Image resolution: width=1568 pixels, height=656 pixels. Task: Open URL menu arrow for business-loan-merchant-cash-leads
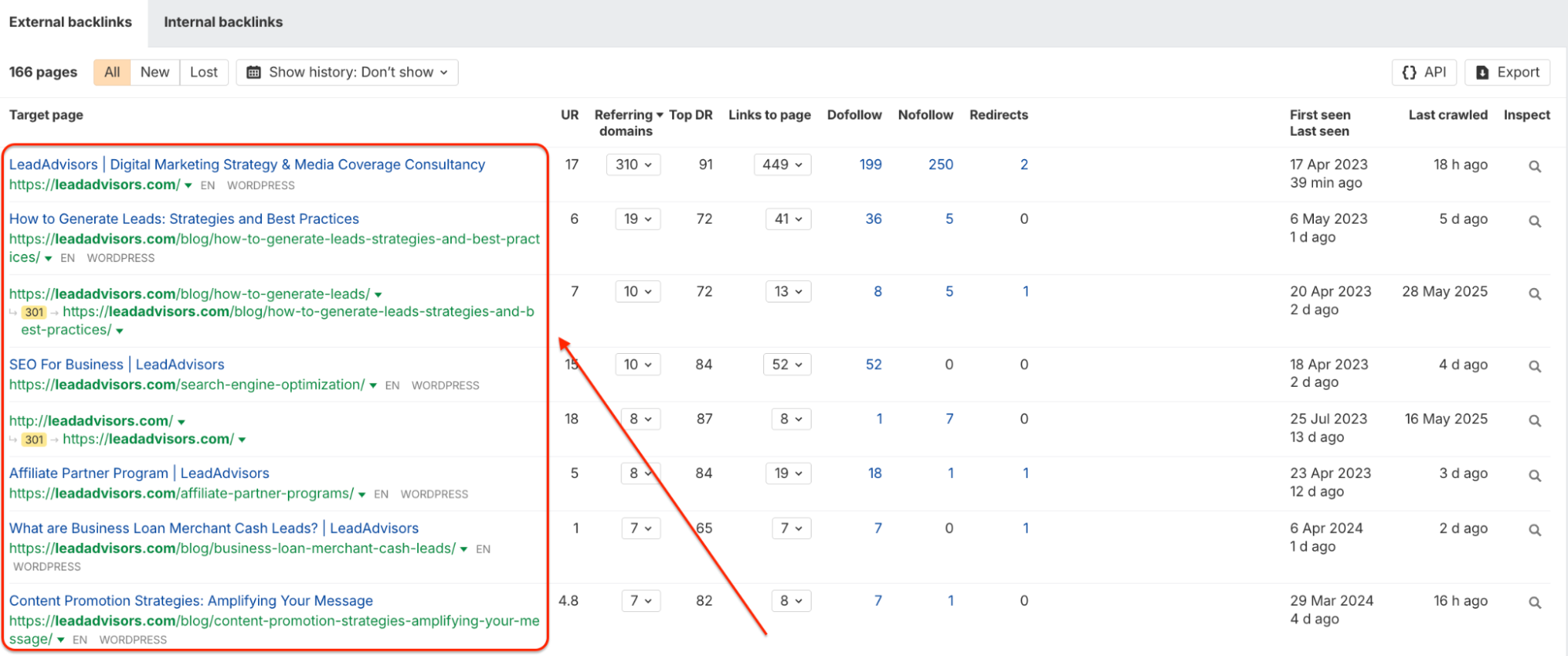[x=464, y=549]
